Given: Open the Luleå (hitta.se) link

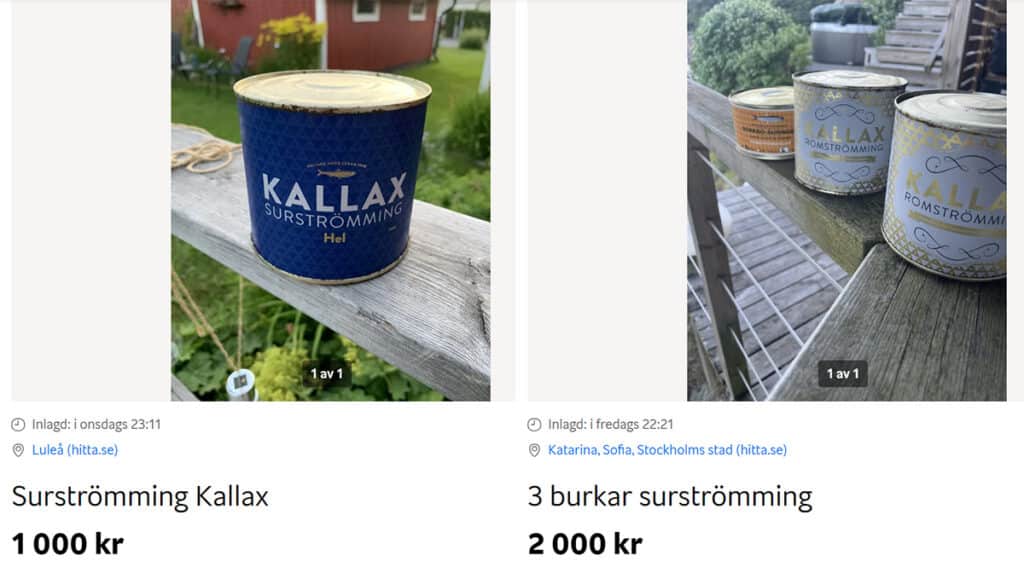Looking at the screenshot, I should pyautogui.click(x=75, y=450).
